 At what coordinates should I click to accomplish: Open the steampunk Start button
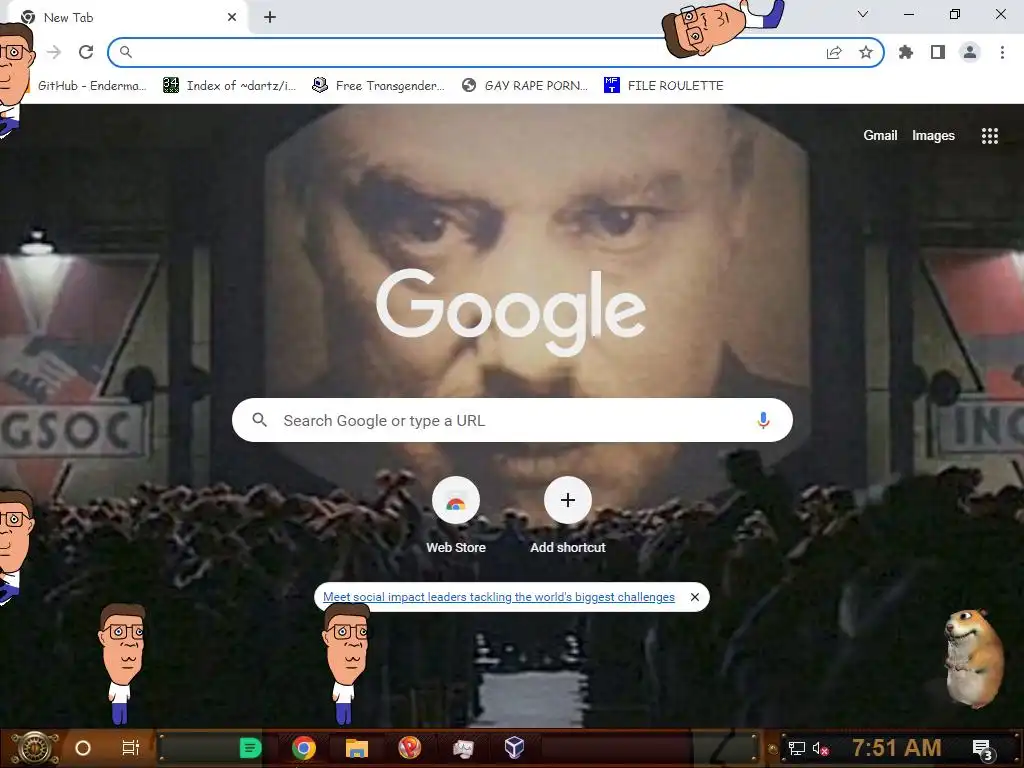click(x=36, y=748)
